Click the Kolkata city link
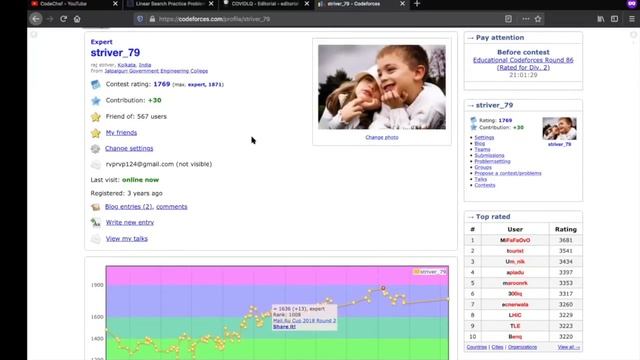640x360 pixels. coord(127,65)
